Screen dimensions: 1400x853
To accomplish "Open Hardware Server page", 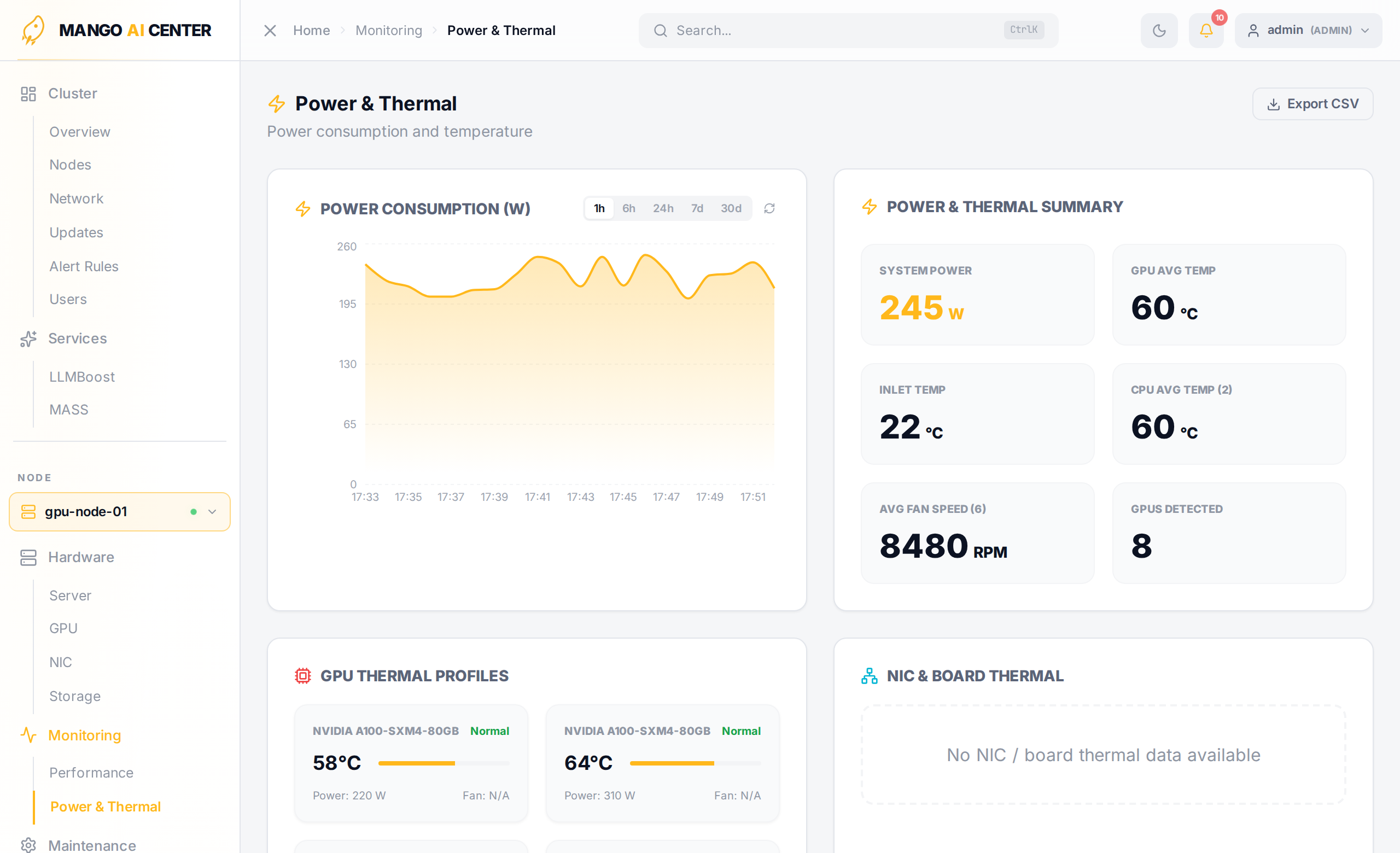I will [70, 596].
